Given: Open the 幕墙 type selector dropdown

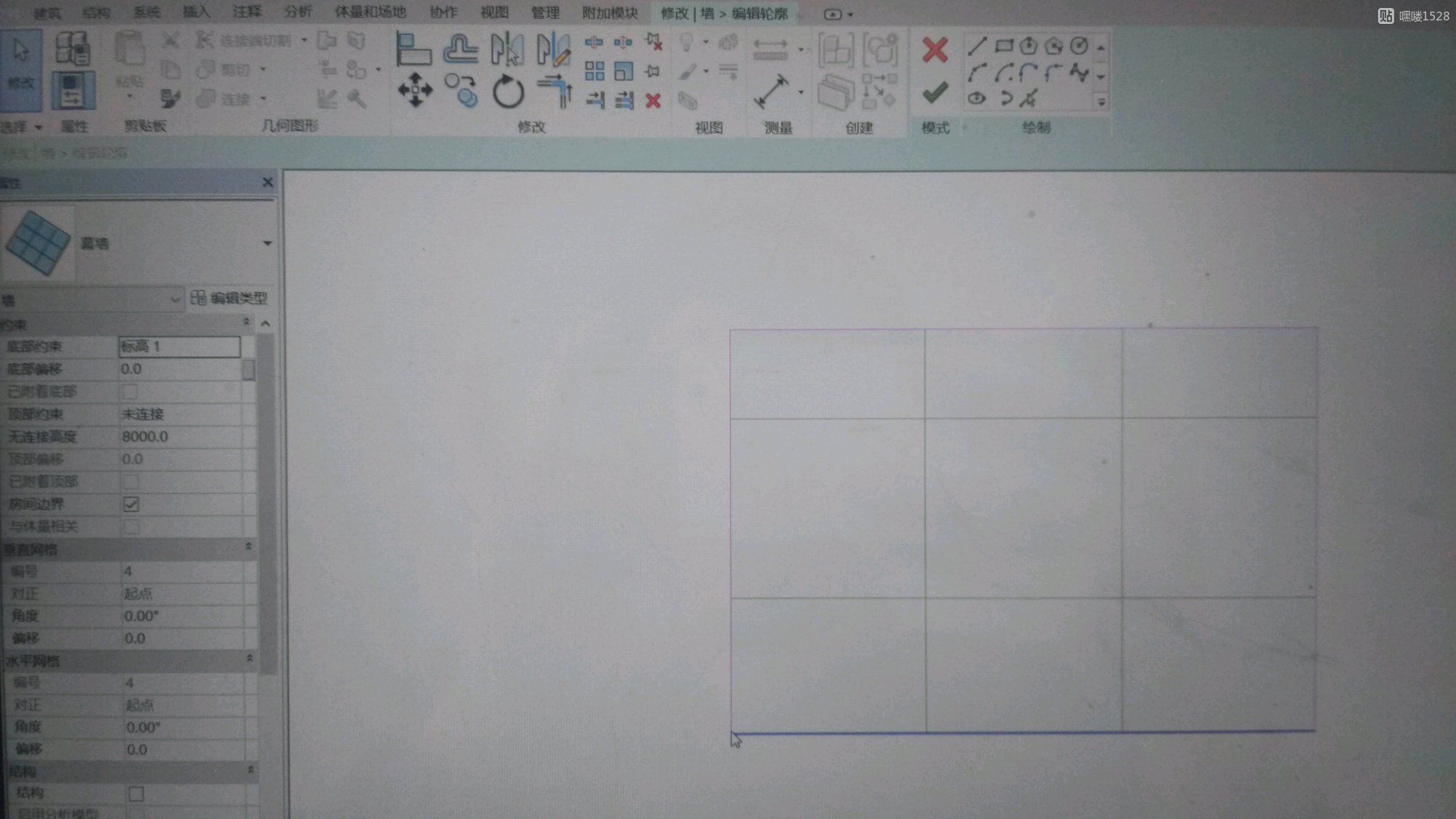Looking at the screenshot, I should tap(267, 243).
